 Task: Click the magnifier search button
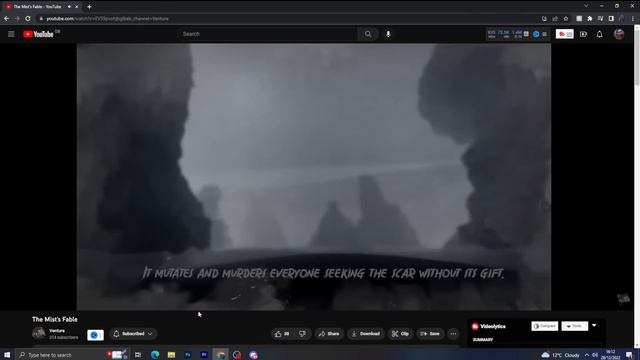368,34
